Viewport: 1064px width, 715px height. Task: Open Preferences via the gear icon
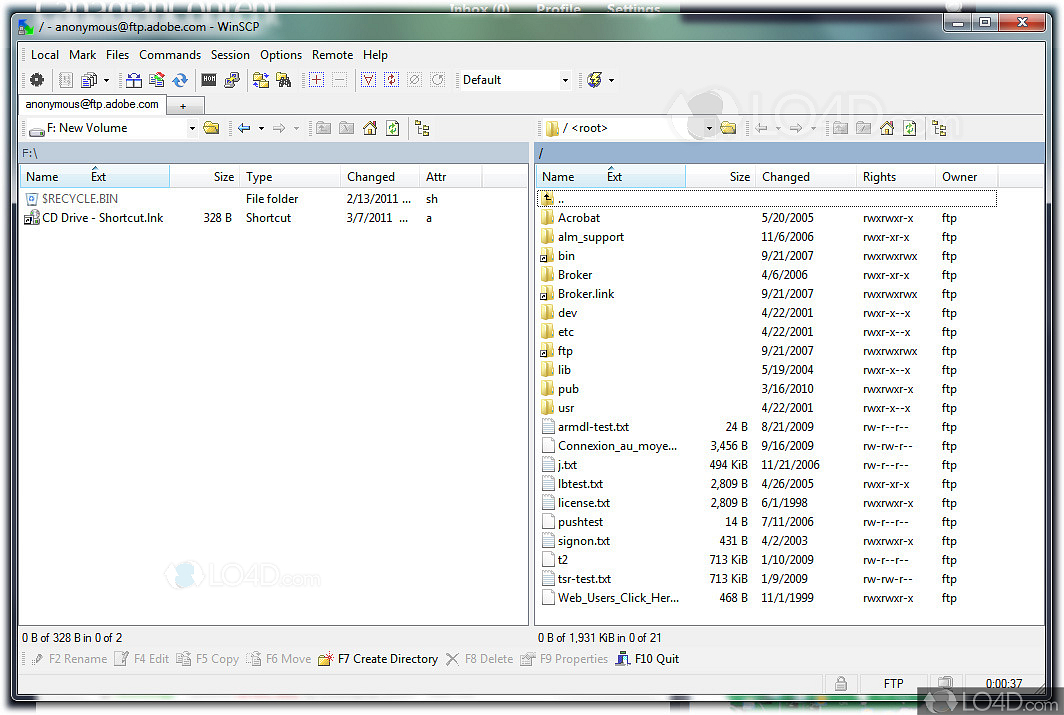(37, 80)
